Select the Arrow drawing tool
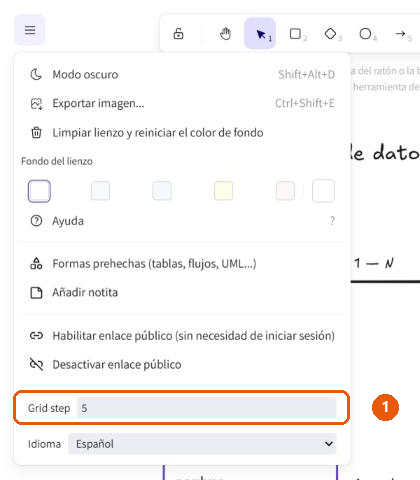The height and width of the screenshot is (480, 420). pyautogui.click(x=401, y=34)
